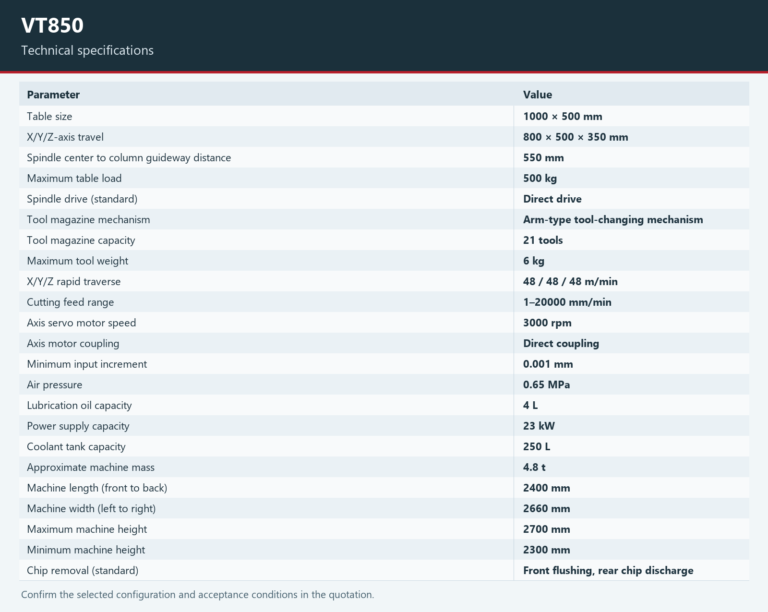Click the value 23 kW

(x=539, y=426)
